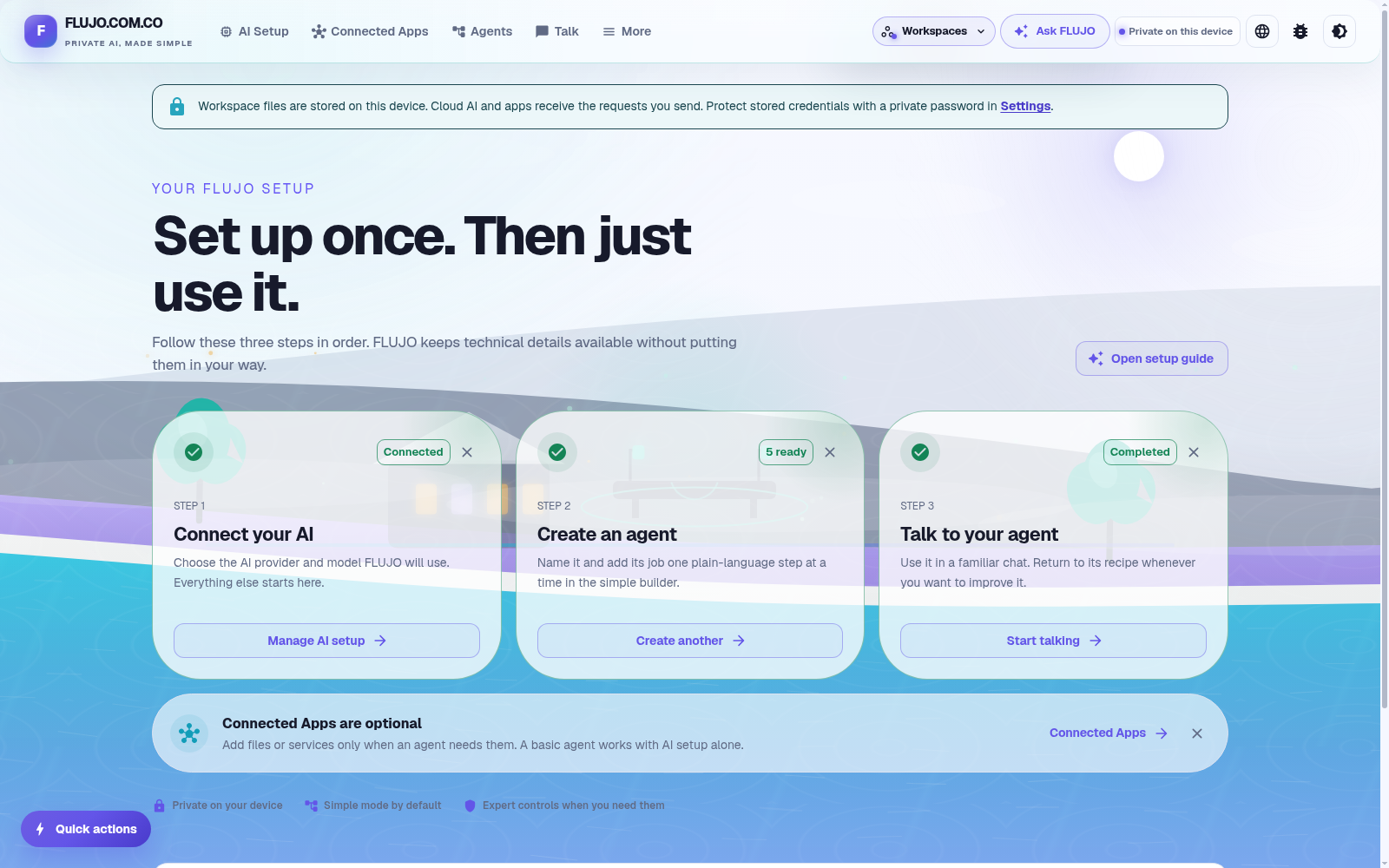Open the language globe icon
This screenshot has height=868, width=1389.
[x=1262, y=31]
